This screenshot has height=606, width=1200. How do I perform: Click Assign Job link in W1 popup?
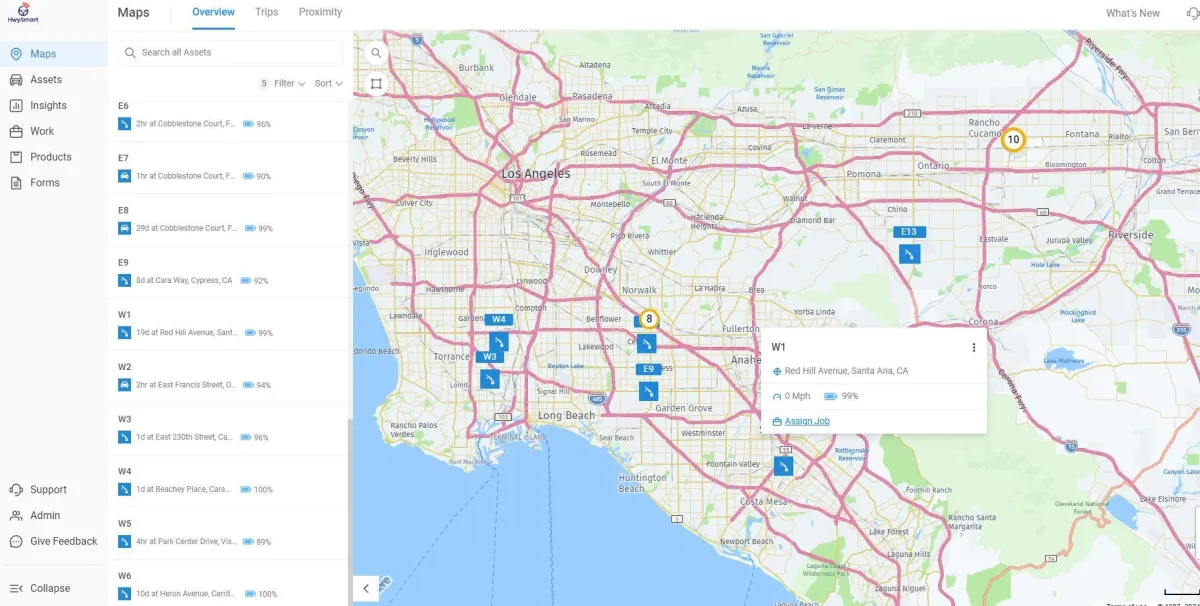pyautogui.click(x=807, y=421)
